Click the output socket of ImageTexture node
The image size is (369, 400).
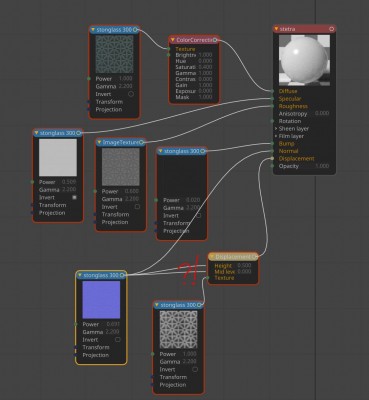pyautogui.click(x=142, y=142)
